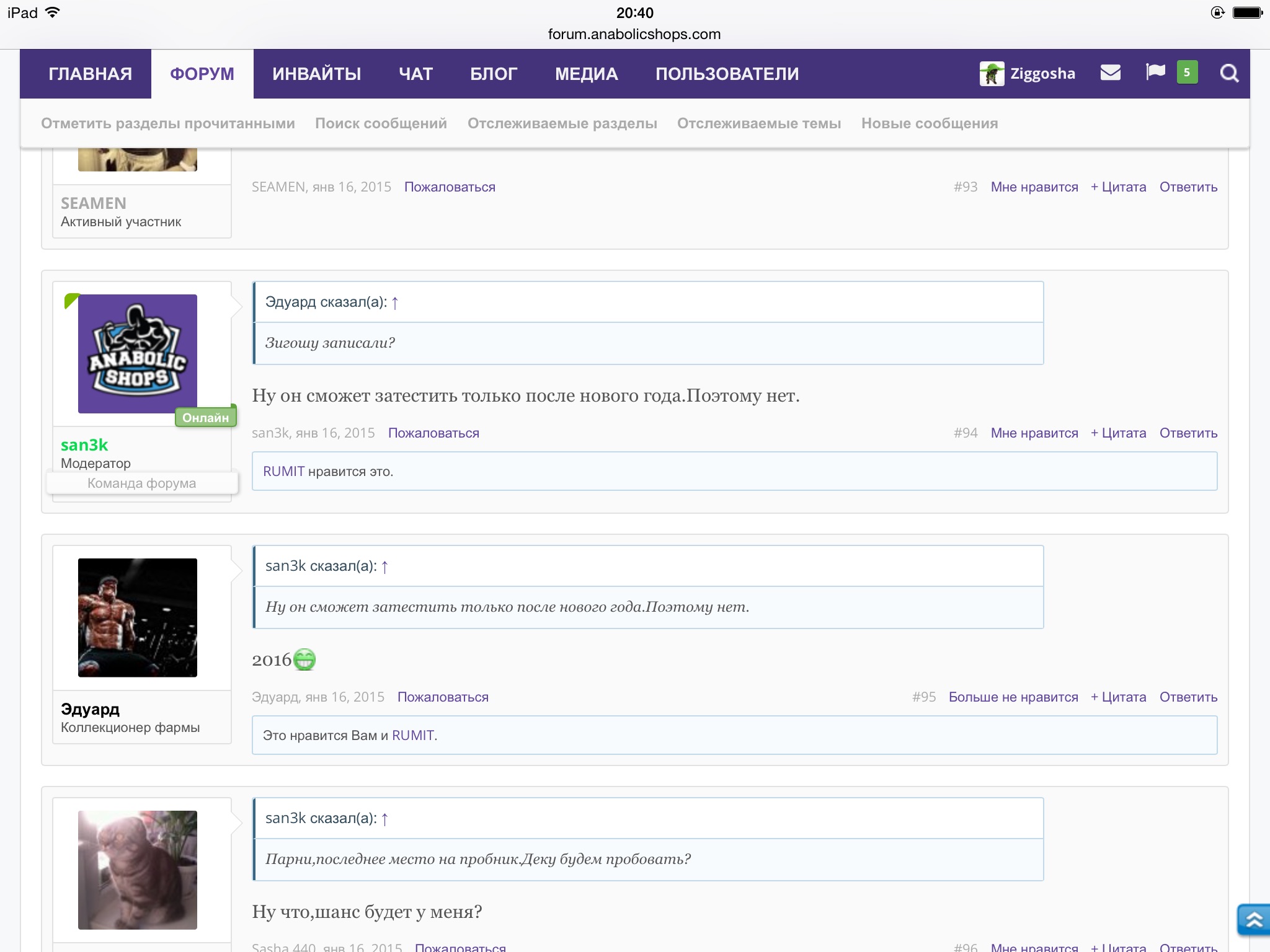The height and width of the screenshot is (952, 1270).
Task: Jump to quoted Эдуард post arrow
Action: [x=395, y=302]
